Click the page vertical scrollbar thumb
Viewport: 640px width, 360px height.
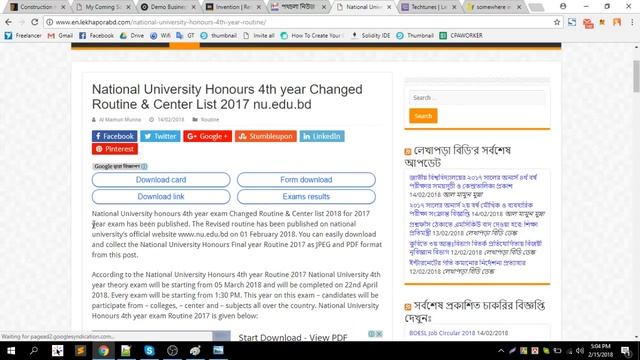(x=636, y=76)
